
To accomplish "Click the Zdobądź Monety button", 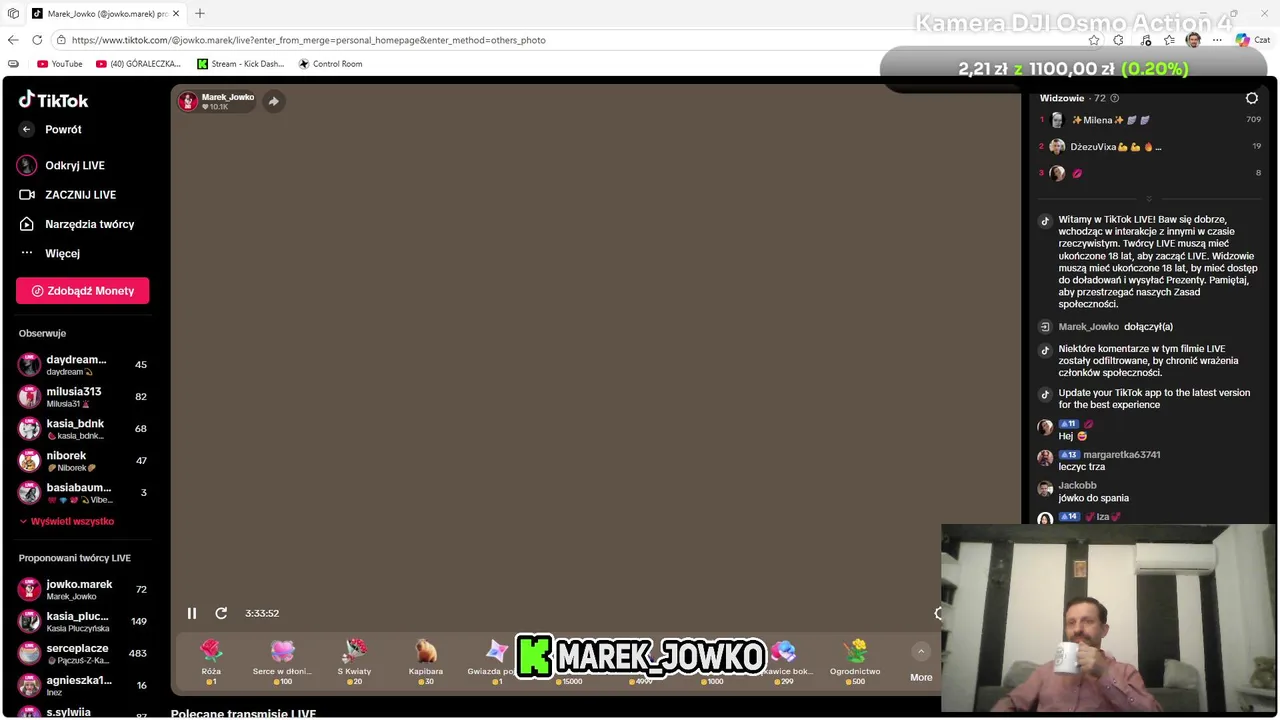I will click(x=83, y=291).
